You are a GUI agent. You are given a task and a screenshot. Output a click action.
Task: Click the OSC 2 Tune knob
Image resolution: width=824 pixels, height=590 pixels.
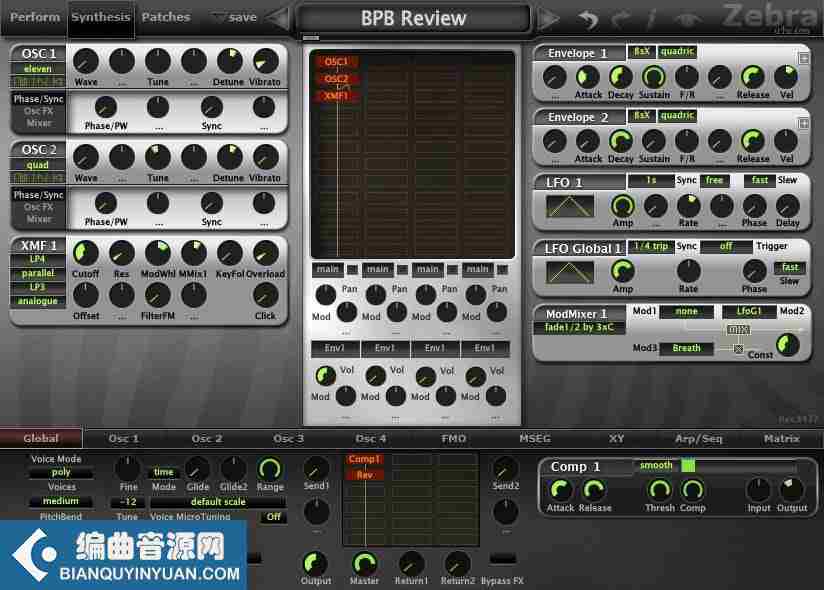pyautogui.click(x=158, y=157)
